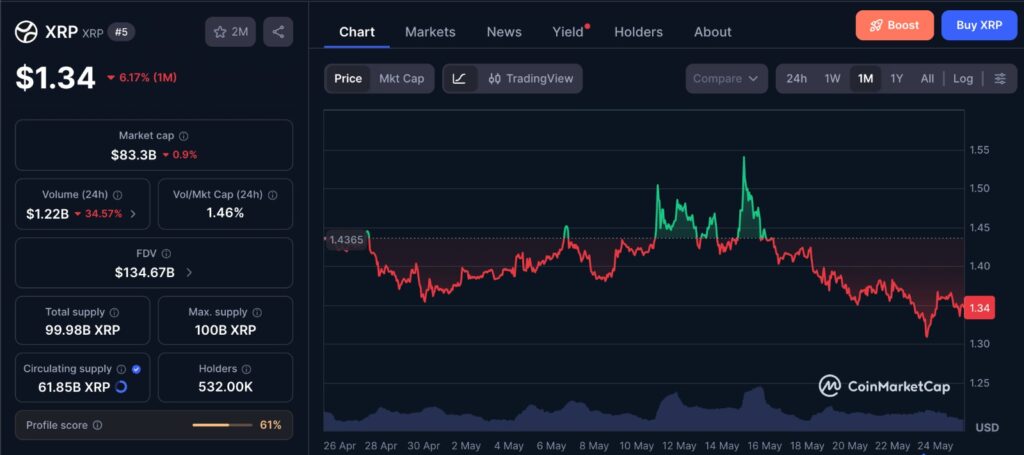Open the About tab
The height and width of the screenshot is (455, 1024).
click(x=712, y=31)
